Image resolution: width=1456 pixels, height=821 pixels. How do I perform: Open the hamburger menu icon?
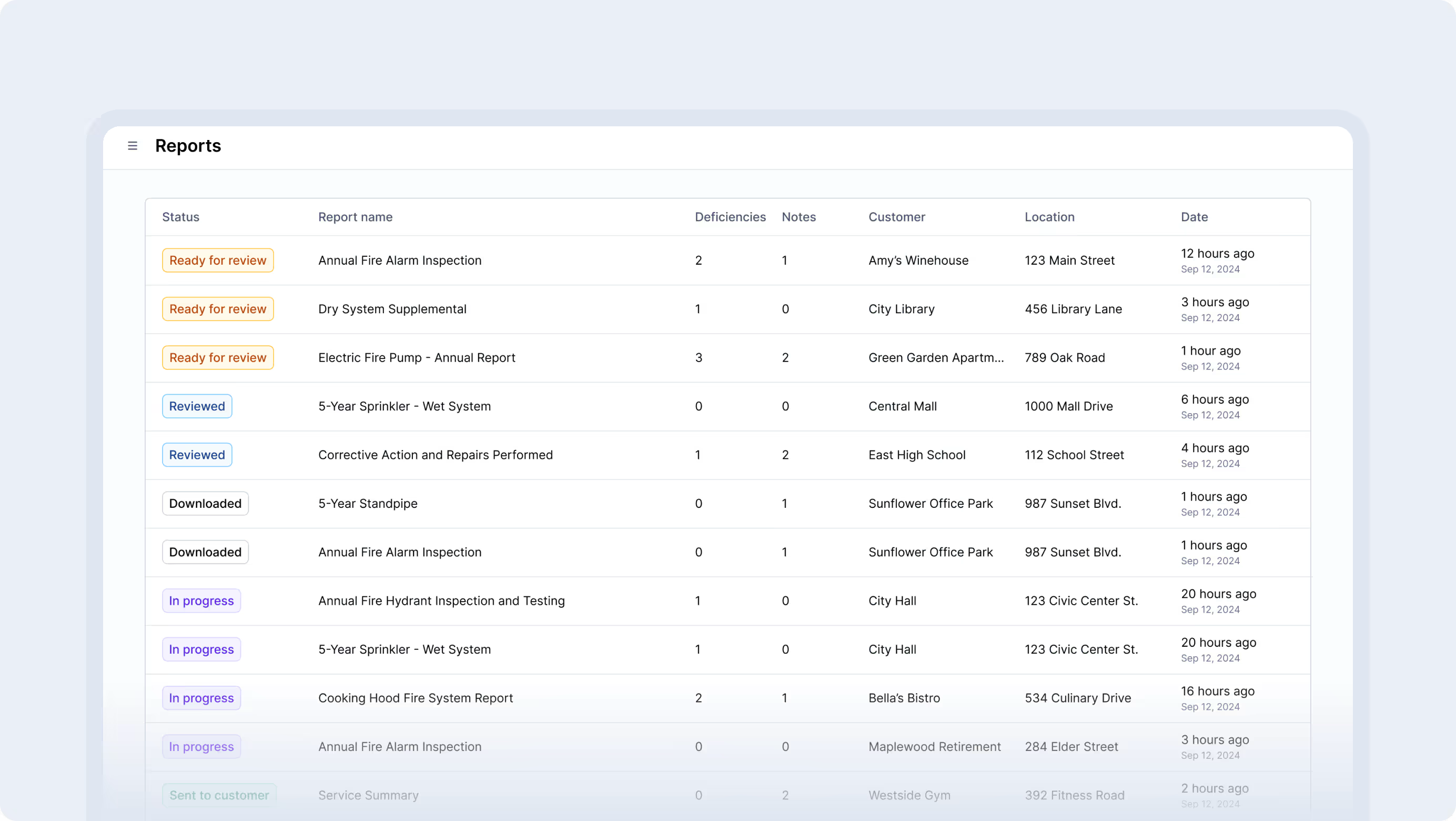[x=132, y=146]
